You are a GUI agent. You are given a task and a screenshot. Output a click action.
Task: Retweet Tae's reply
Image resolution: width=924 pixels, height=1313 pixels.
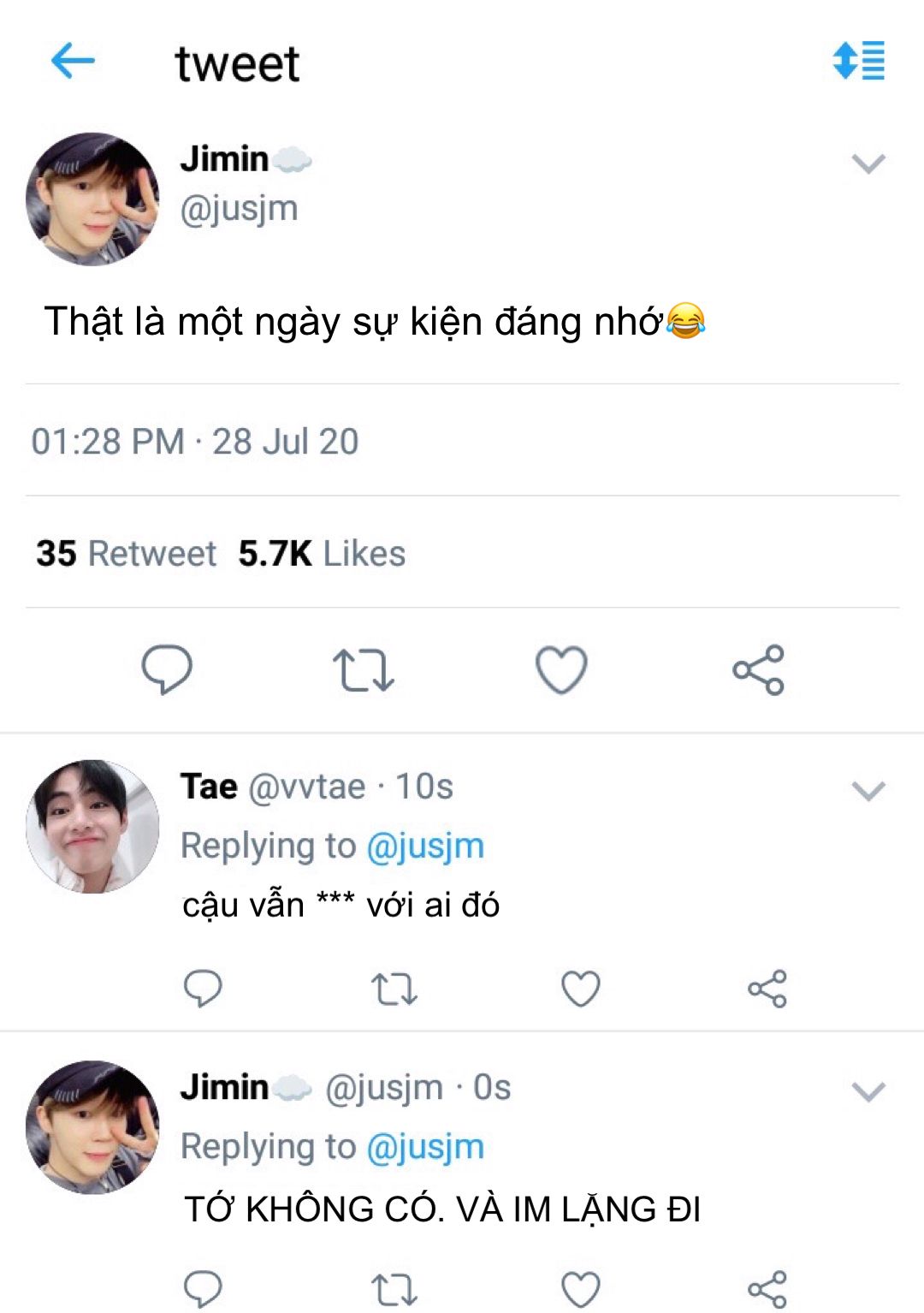tap(394, 989)
